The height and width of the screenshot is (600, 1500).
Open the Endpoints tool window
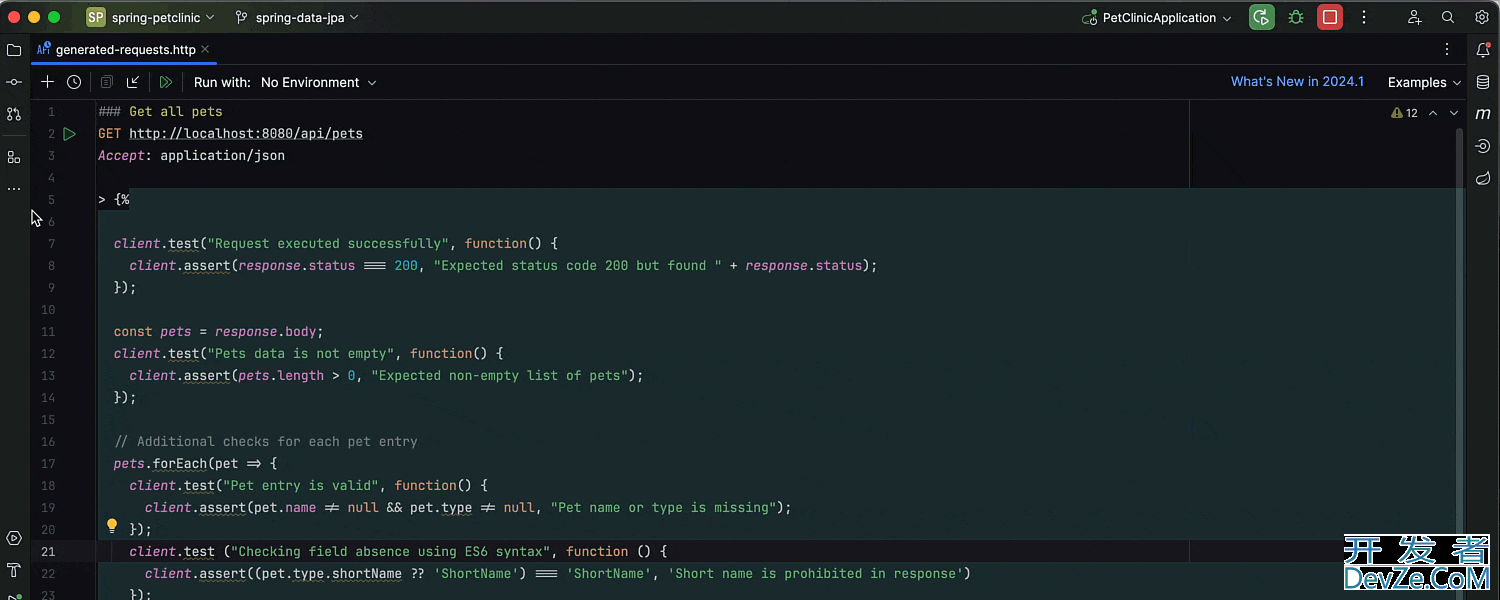(x=1483, y=146)
